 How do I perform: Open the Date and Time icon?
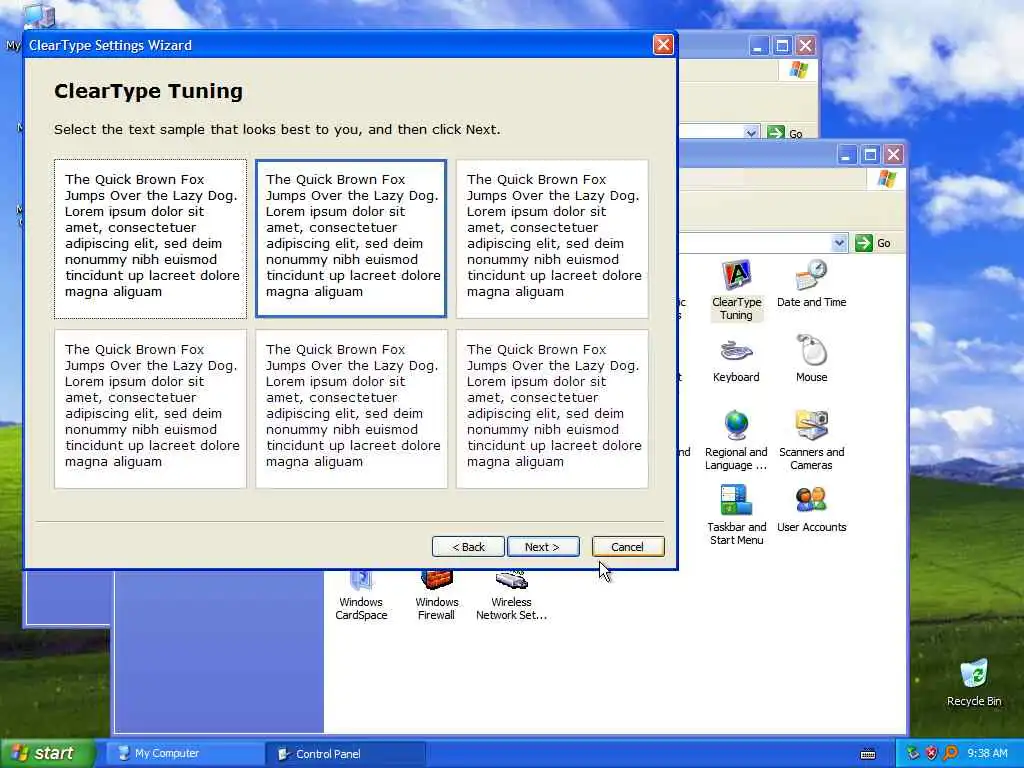811,283
